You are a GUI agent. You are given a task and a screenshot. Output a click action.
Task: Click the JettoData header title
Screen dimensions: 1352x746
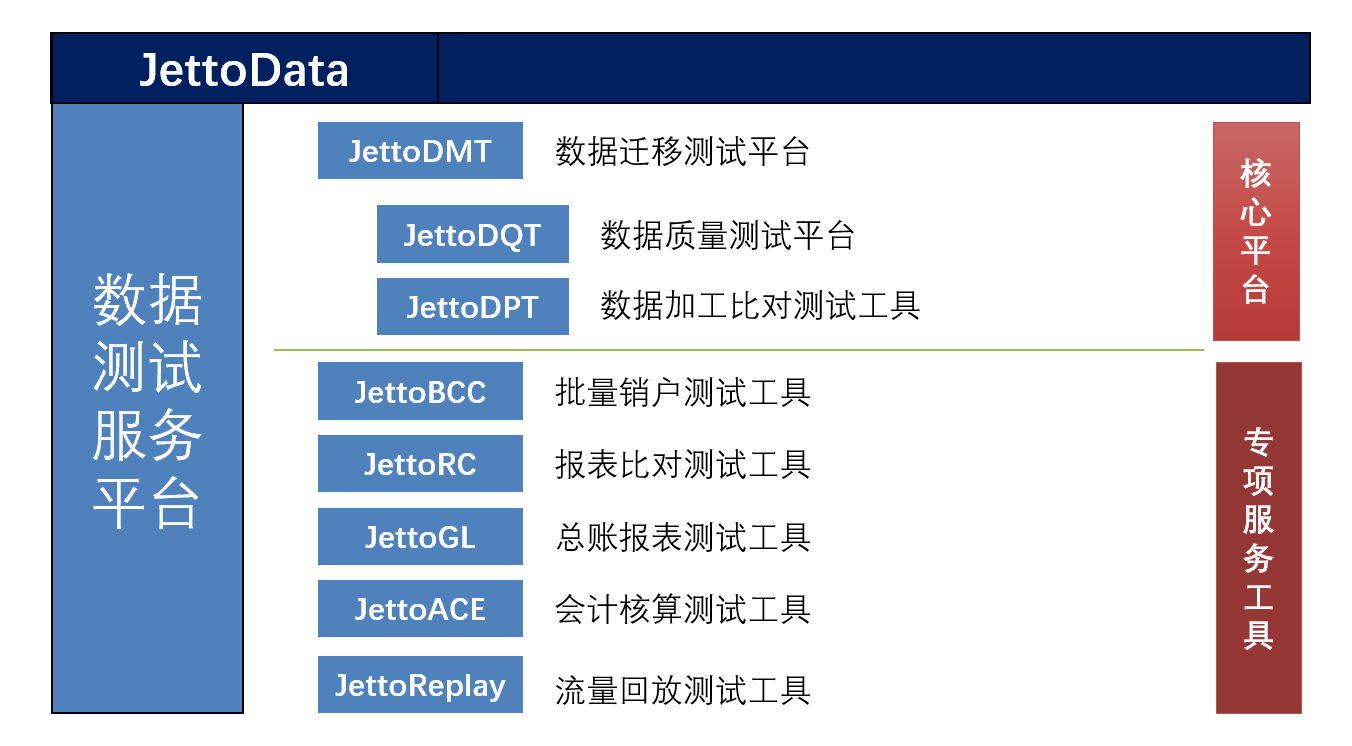244,70
